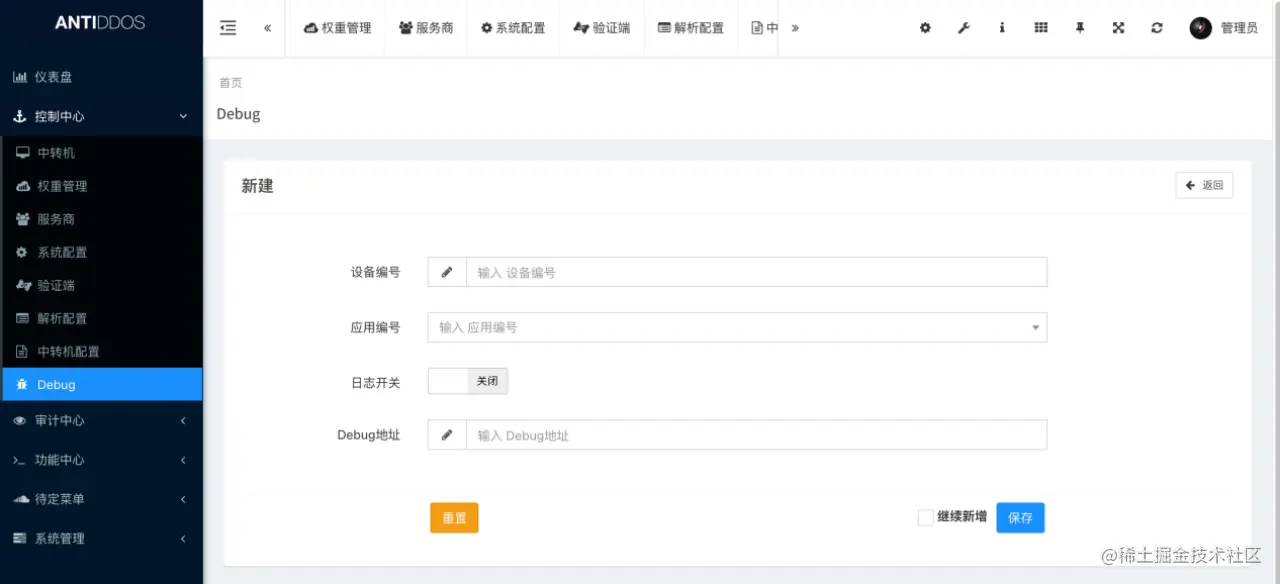Click the 返回 back button
The image size is (1280, 584).
pyautogui.click(x=1204, y=185)
